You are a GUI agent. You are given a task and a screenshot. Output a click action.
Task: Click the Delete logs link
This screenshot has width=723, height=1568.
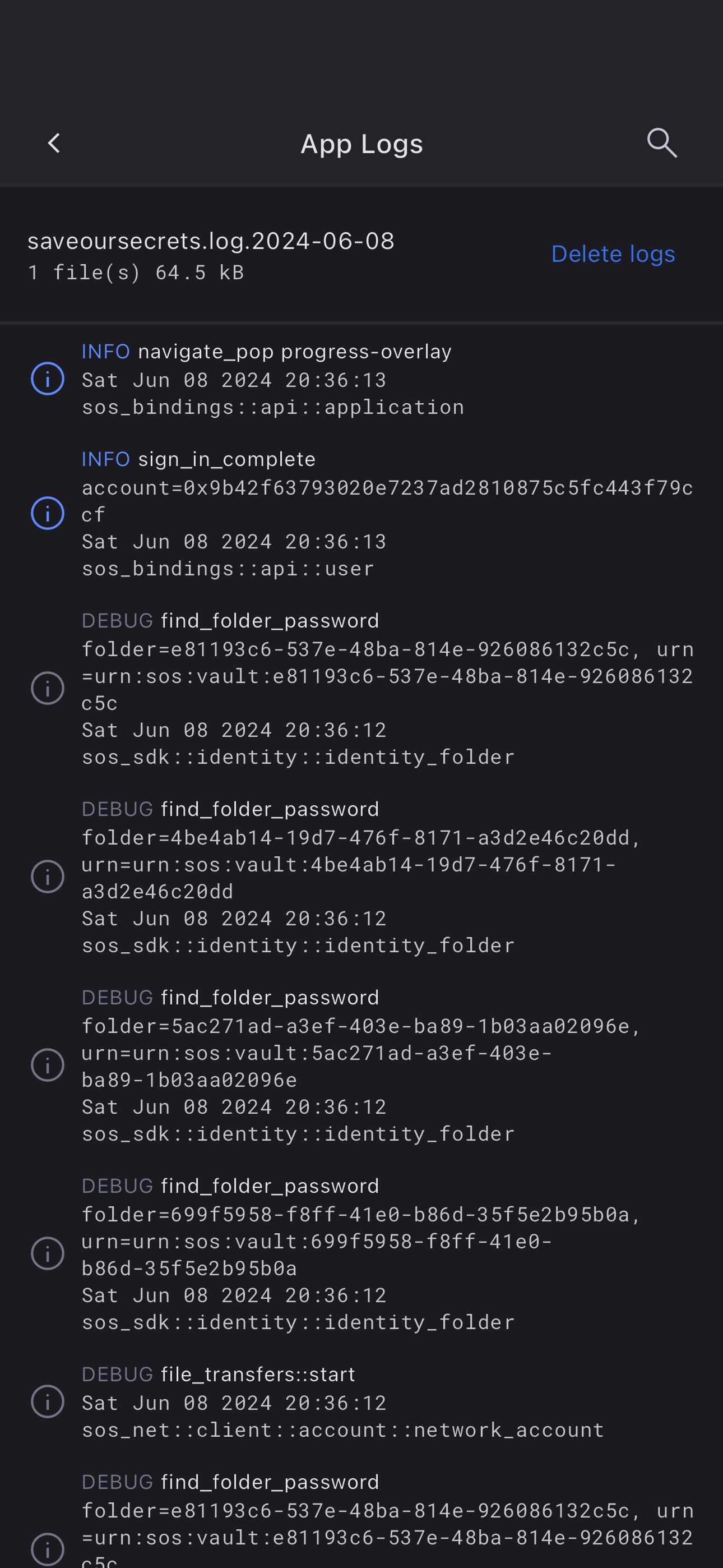(613, 254)
